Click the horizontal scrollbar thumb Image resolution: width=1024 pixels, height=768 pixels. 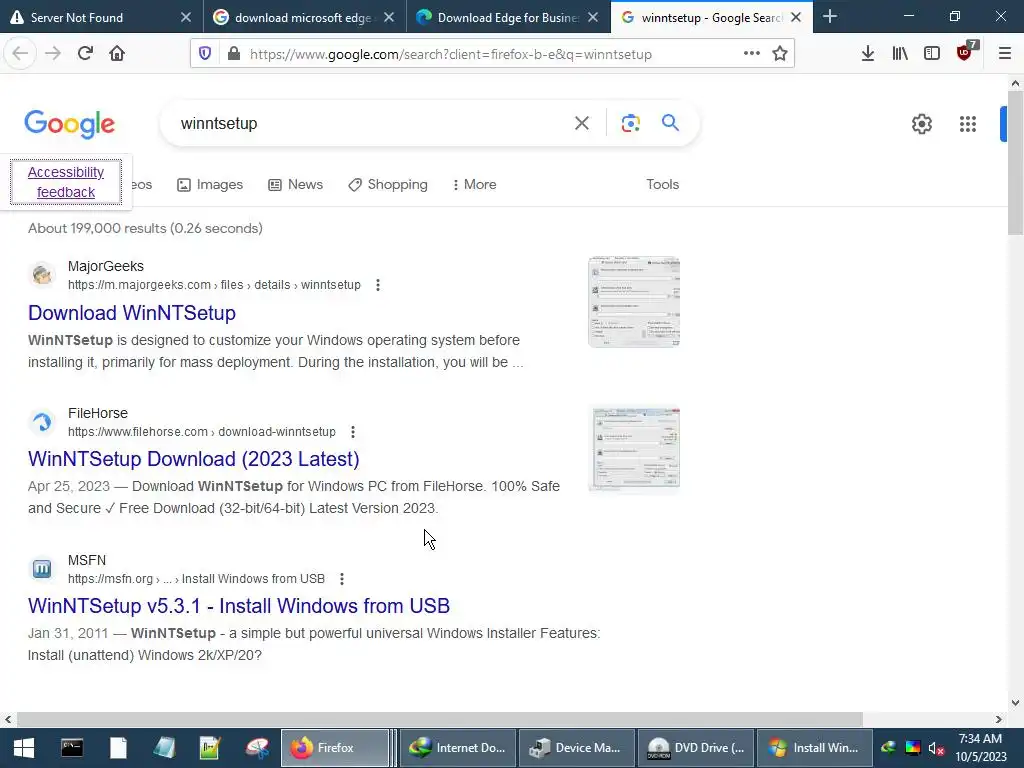[x=440, y=719]
